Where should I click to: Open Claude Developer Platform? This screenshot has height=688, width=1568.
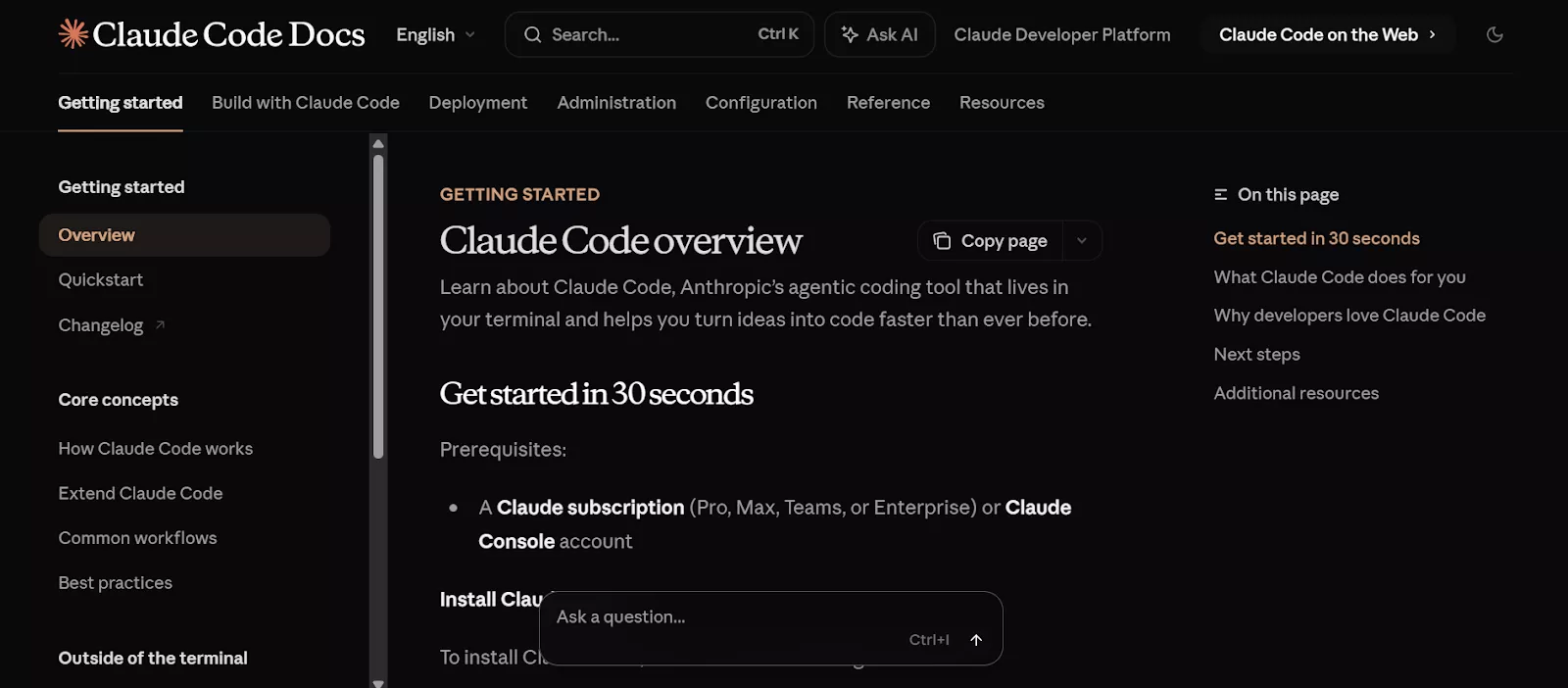pos(1062,34)
